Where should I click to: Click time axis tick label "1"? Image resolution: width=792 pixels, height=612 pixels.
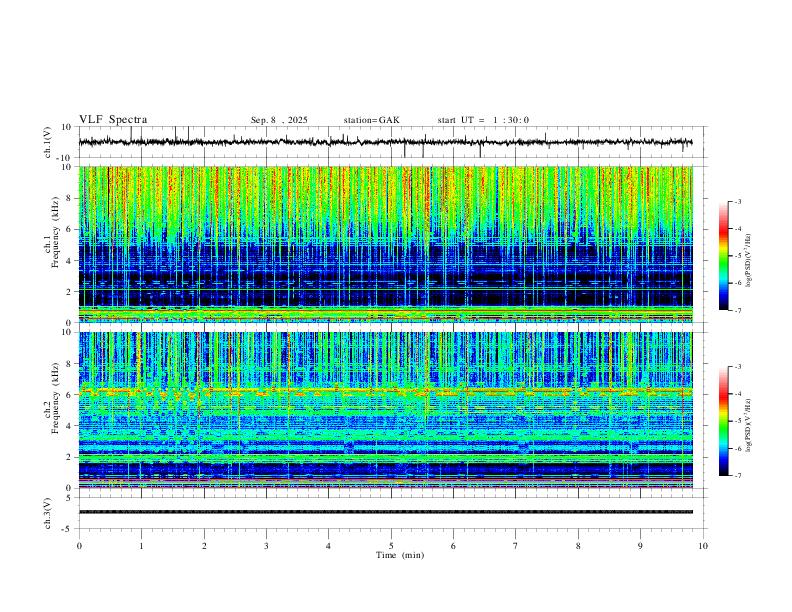tap(141, 546)
